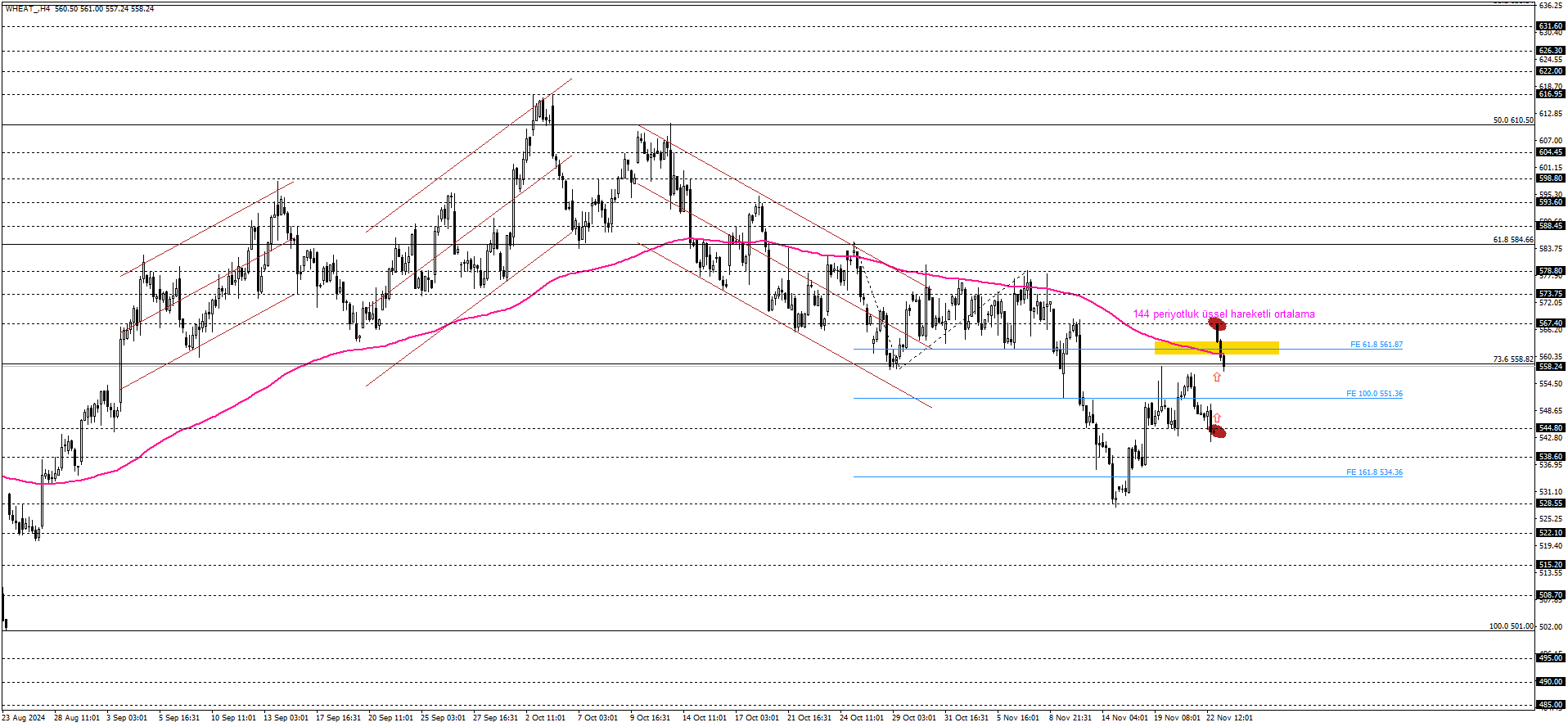1568x727 pixels.
Task: Click the 616.95 price level tag
Action: click(x=1551, y=94)
